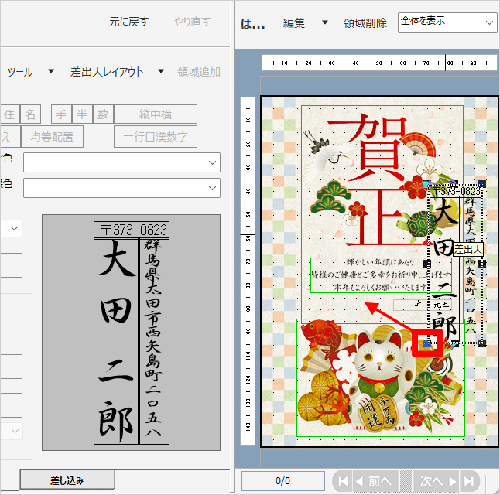Jump to the last record icon
The image size is (500, 495).
click(469, 481)
